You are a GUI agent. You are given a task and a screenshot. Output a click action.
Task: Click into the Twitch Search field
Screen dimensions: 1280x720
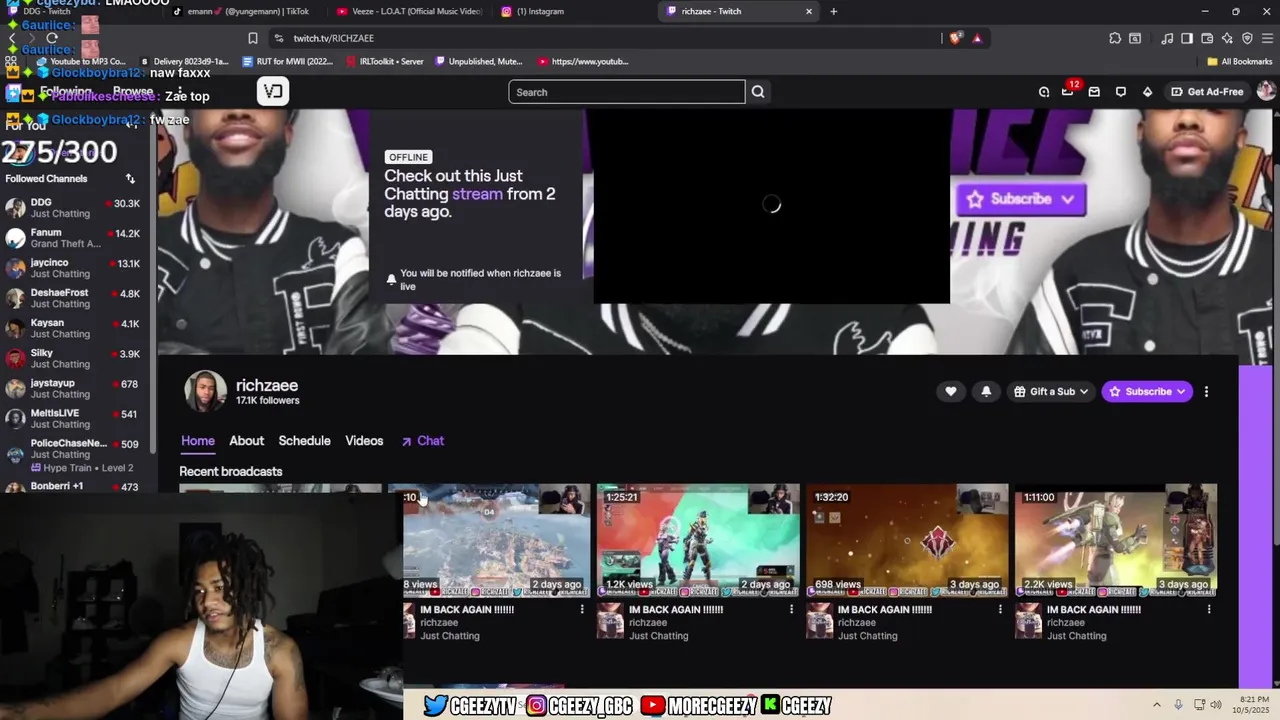[x=627, y=92]
